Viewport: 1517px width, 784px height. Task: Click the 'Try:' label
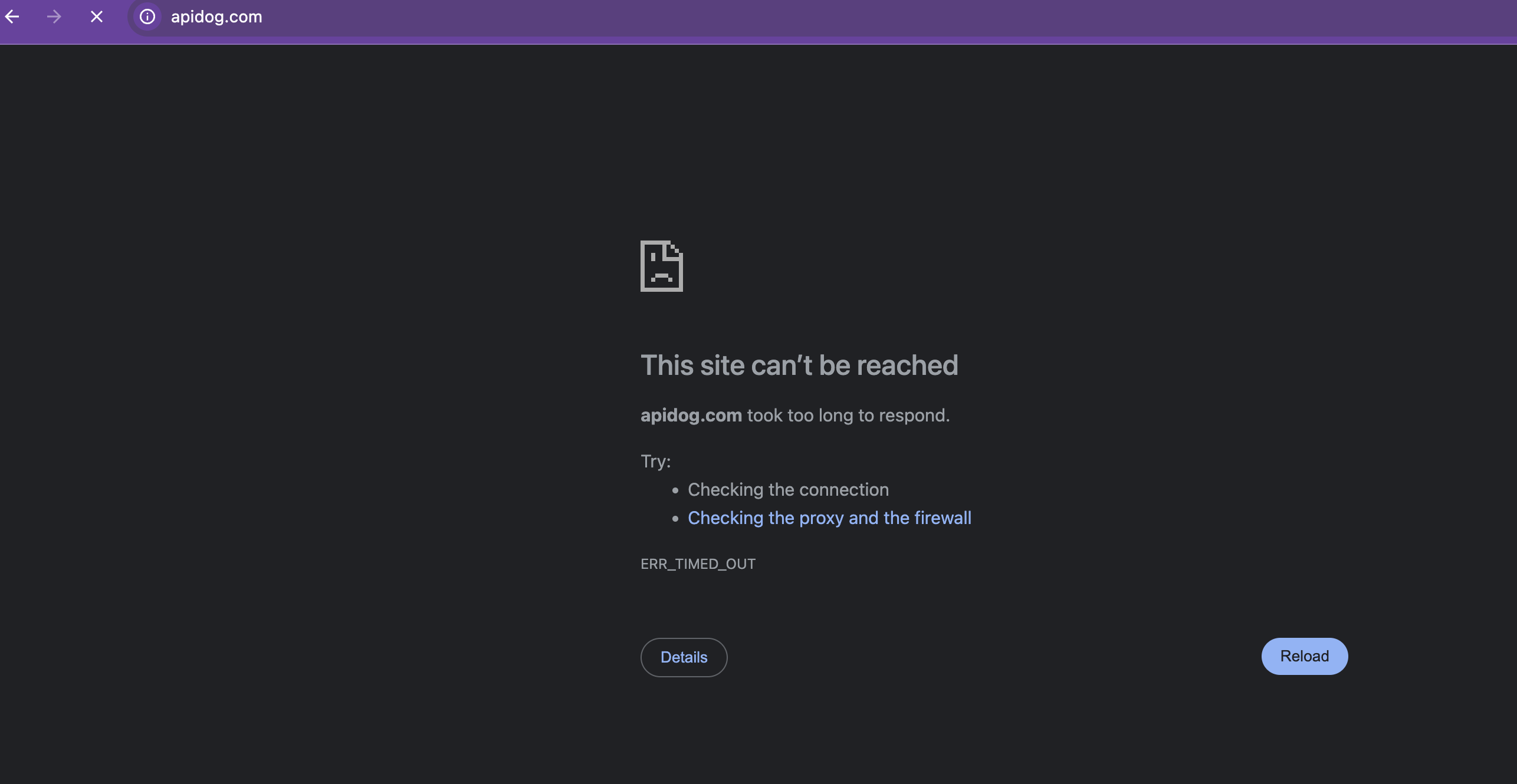[x=656, y=461]
